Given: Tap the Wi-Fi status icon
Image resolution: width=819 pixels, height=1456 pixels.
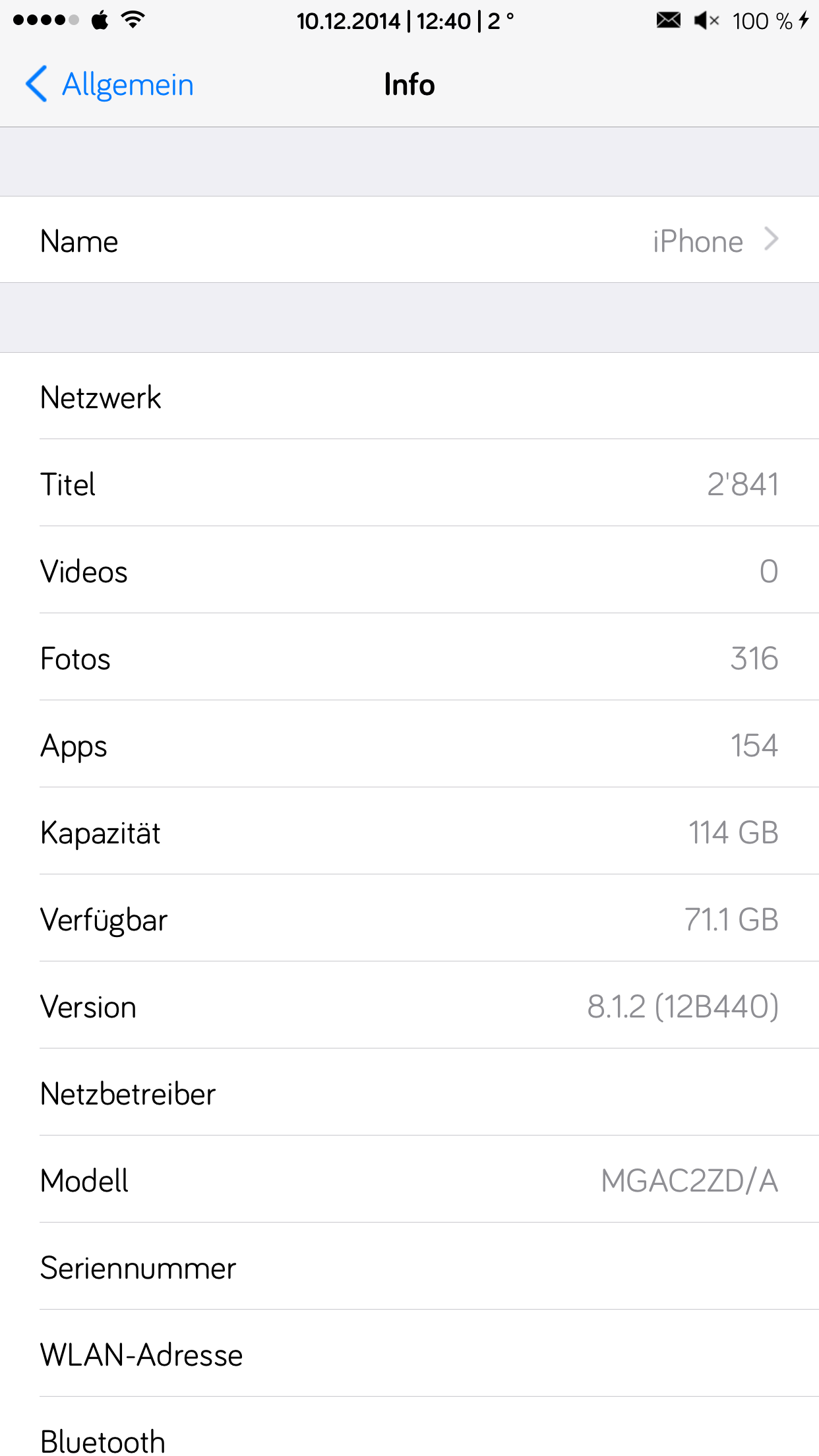Looking at the screenshot, I should click(133, 20).
